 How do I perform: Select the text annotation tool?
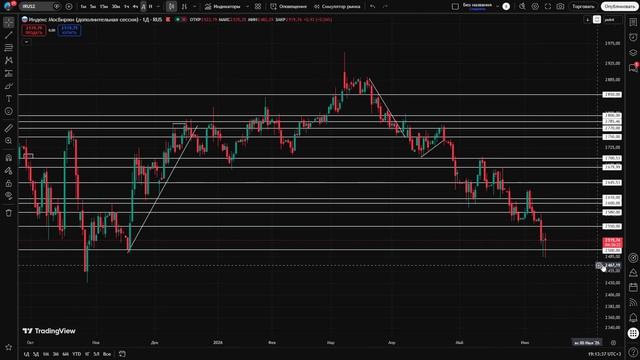pos(9,98)
